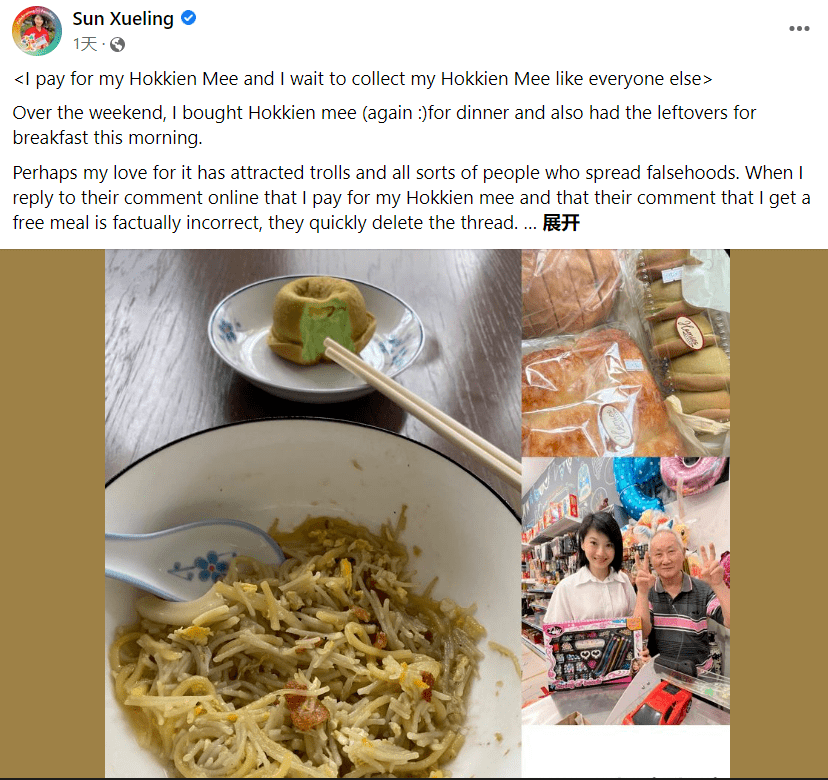Open the toy shop photo of two people
828x780 pixels.
click(x=626, y=591)
